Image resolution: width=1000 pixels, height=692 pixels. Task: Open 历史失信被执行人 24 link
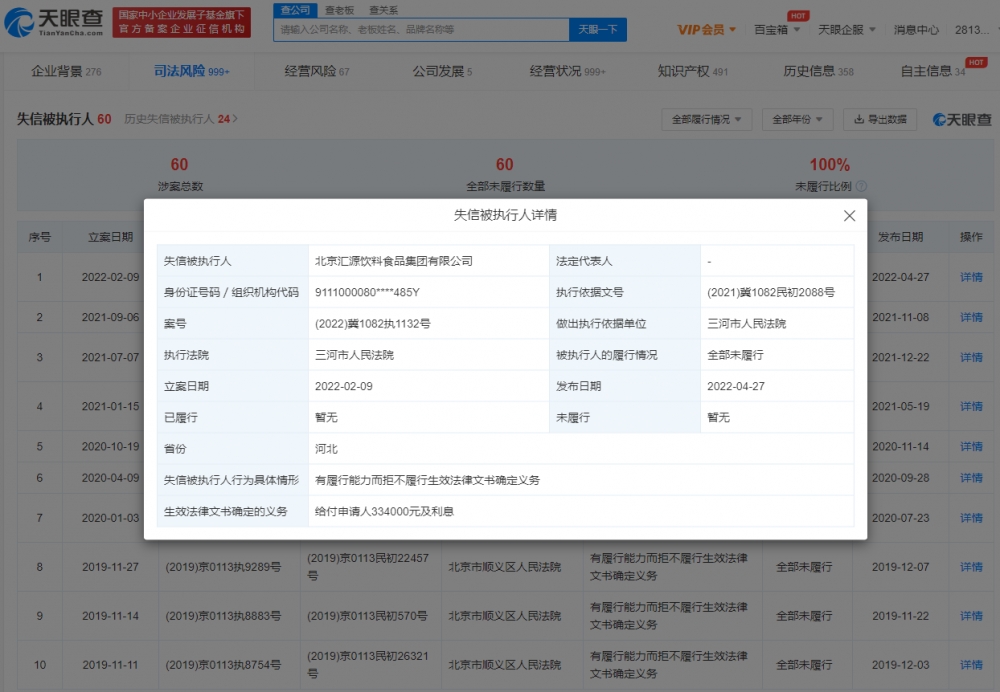(180, 119)
